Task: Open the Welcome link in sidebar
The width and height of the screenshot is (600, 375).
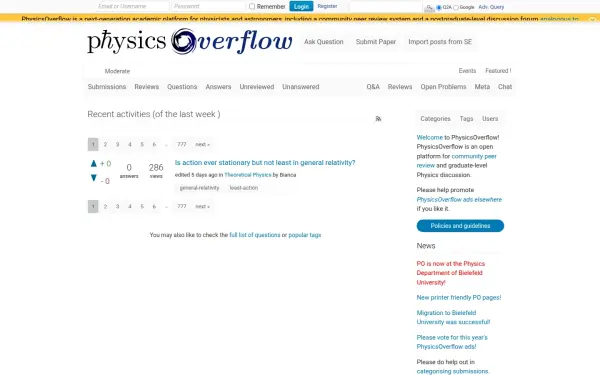Action: coord(429,137)
